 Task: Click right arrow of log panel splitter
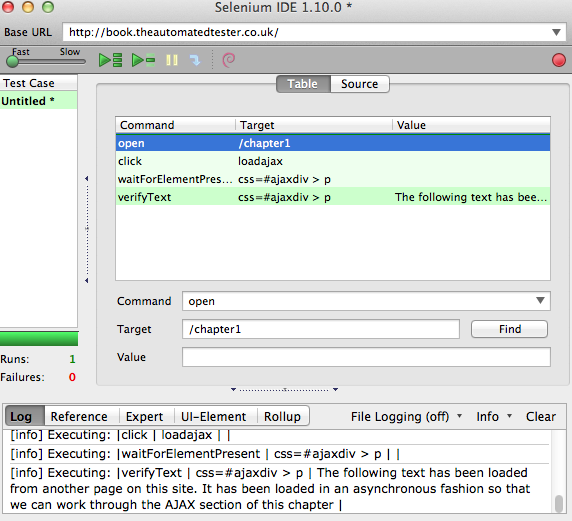[336, 390]
